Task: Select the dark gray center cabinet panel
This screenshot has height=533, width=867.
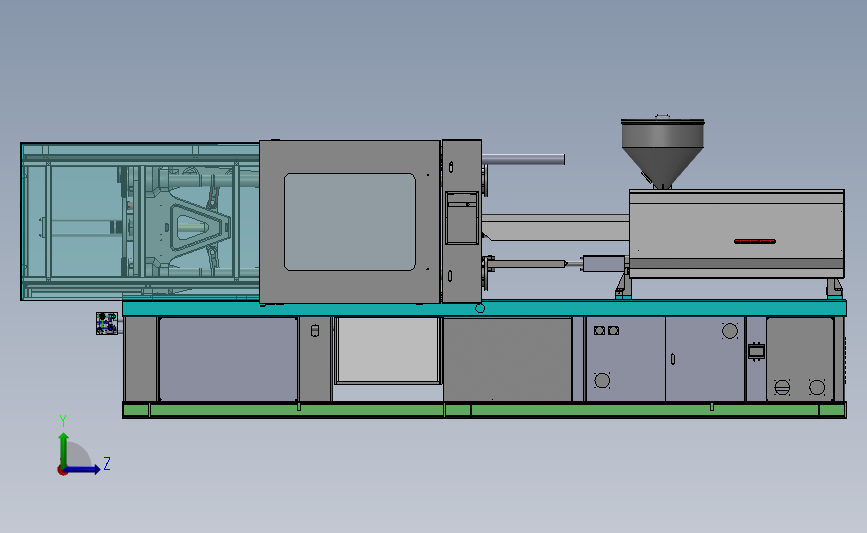Action: 508,359
